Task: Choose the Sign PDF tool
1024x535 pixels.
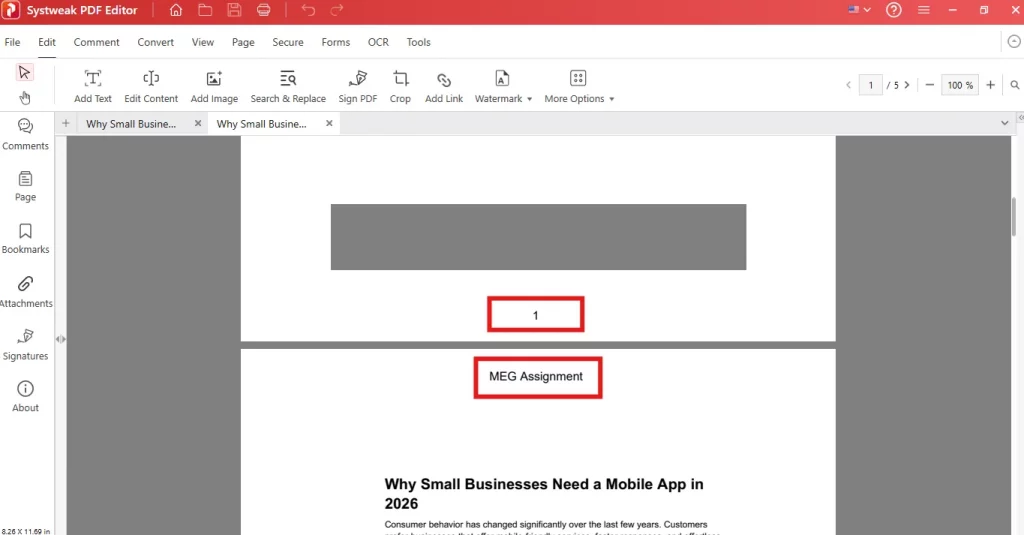Action: coord(358,87)
